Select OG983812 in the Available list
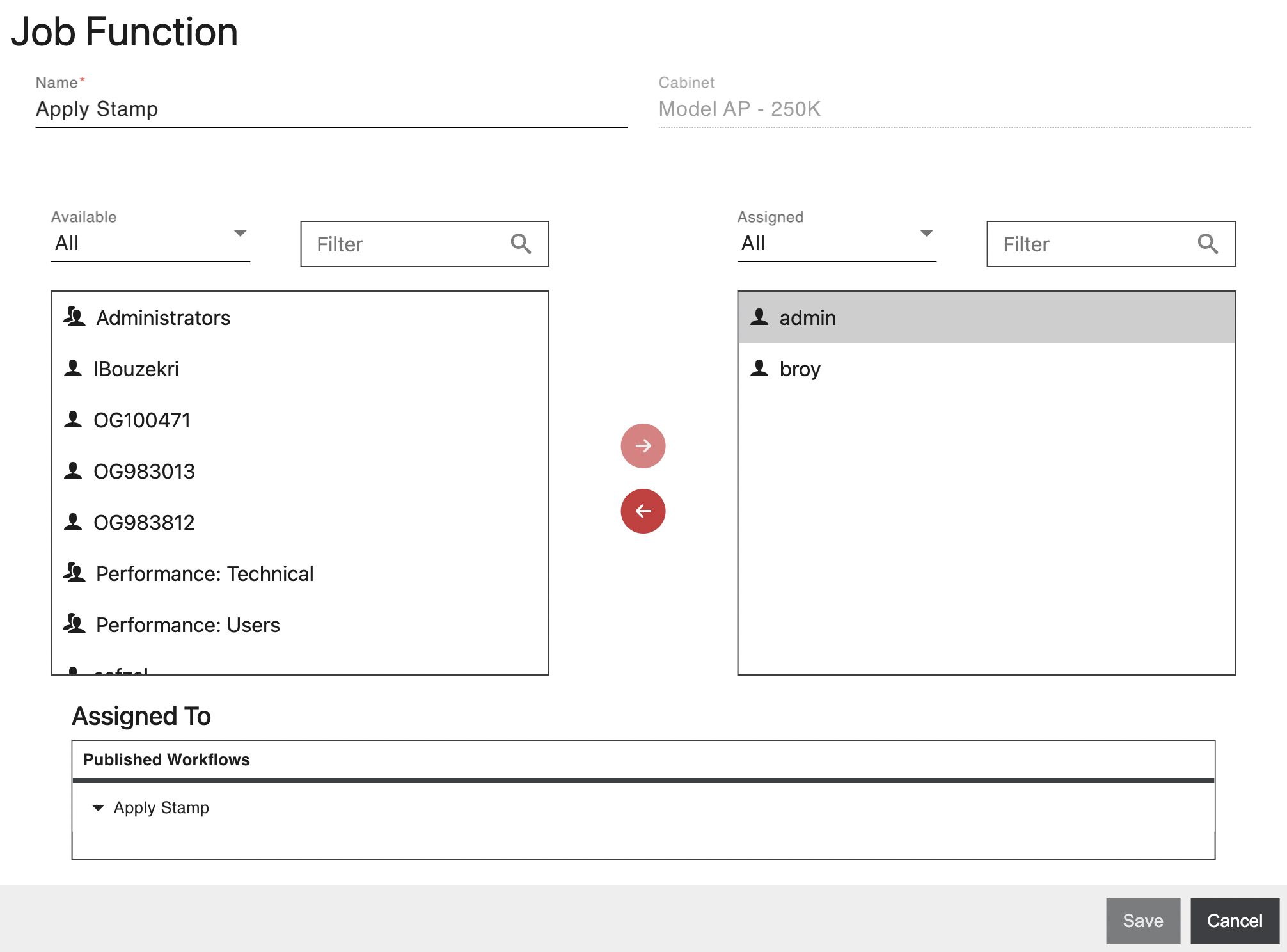The height and width of the screenshot is (952, 1287). click(144, 523)
